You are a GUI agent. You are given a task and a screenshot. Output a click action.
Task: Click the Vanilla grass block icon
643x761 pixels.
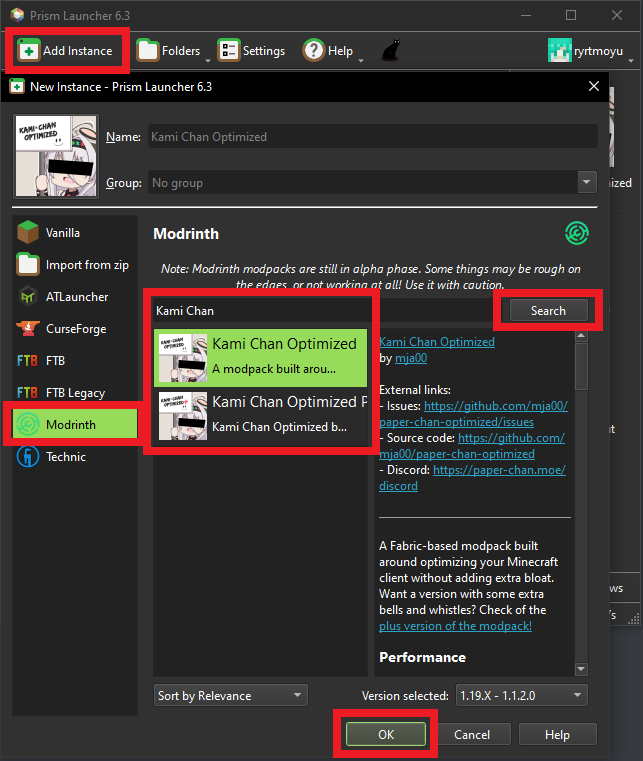click(28, 232)
